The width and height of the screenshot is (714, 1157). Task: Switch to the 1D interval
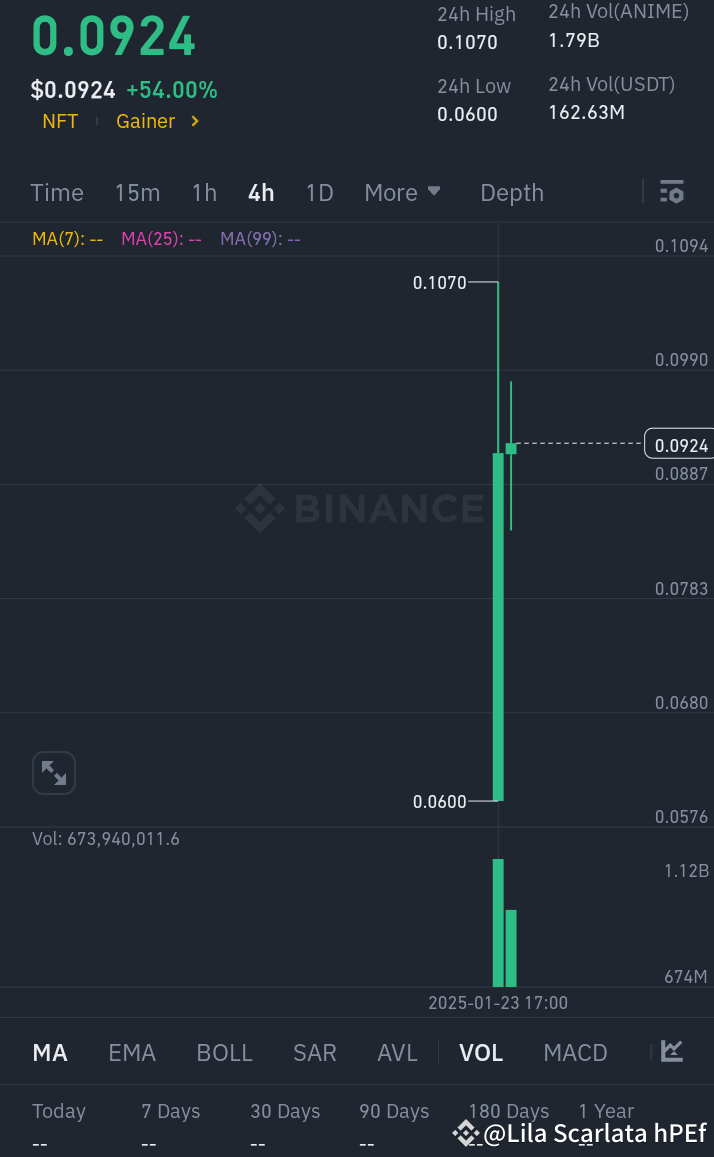click(319, 192)
